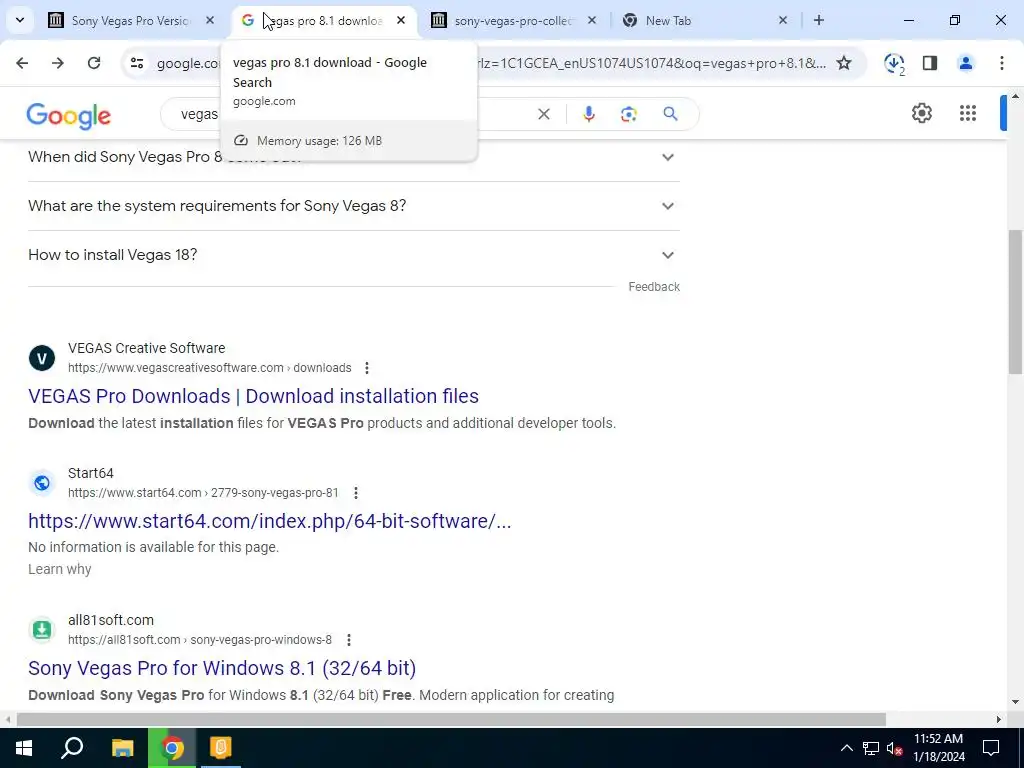The image size is (1024, 768).
Task: Click the scroll-down arrow of vertical scrollbar
Action: 1016,702
